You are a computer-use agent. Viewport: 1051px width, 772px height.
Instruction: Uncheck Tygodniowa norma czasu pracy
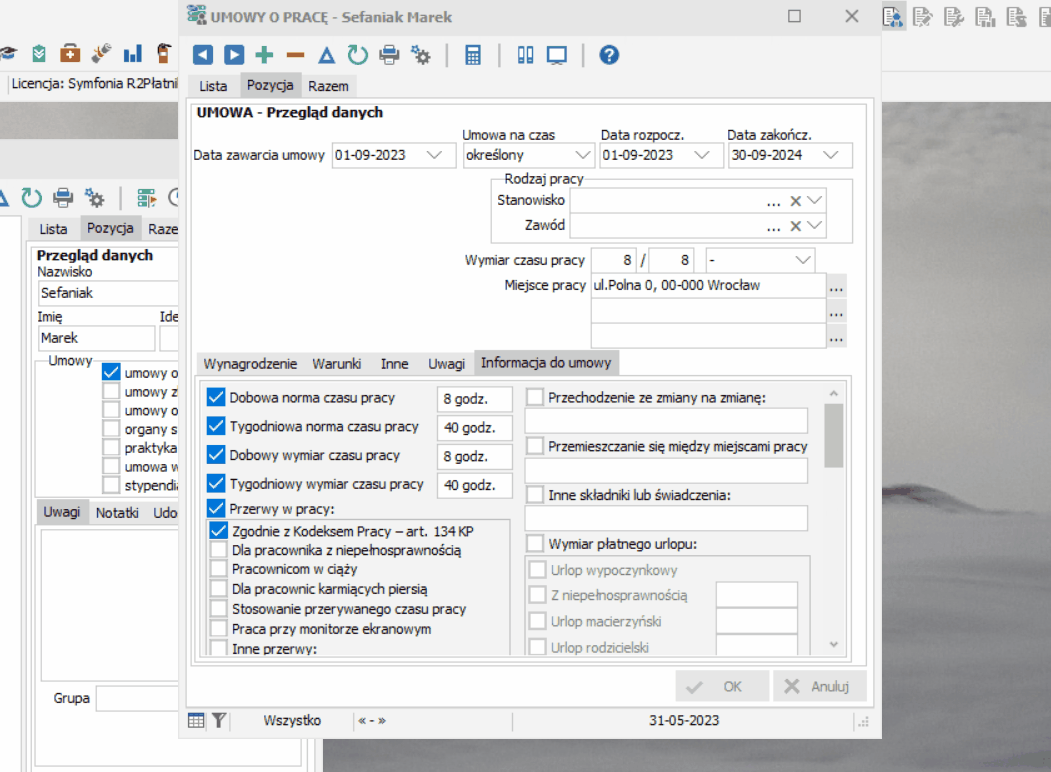(216, 426)
